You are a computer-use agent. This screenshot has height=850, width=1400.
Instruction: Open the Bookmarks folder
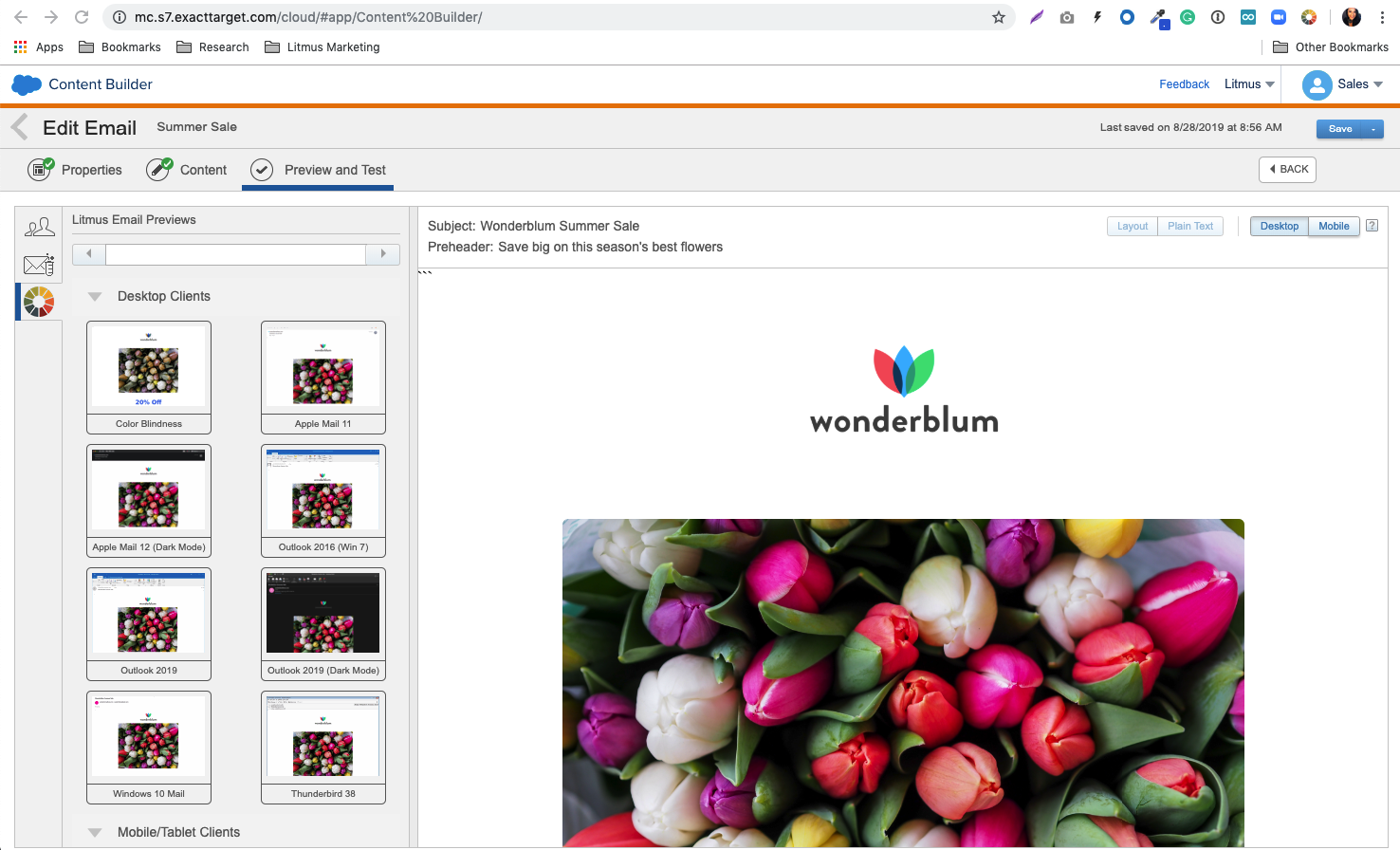coord(120,46)
